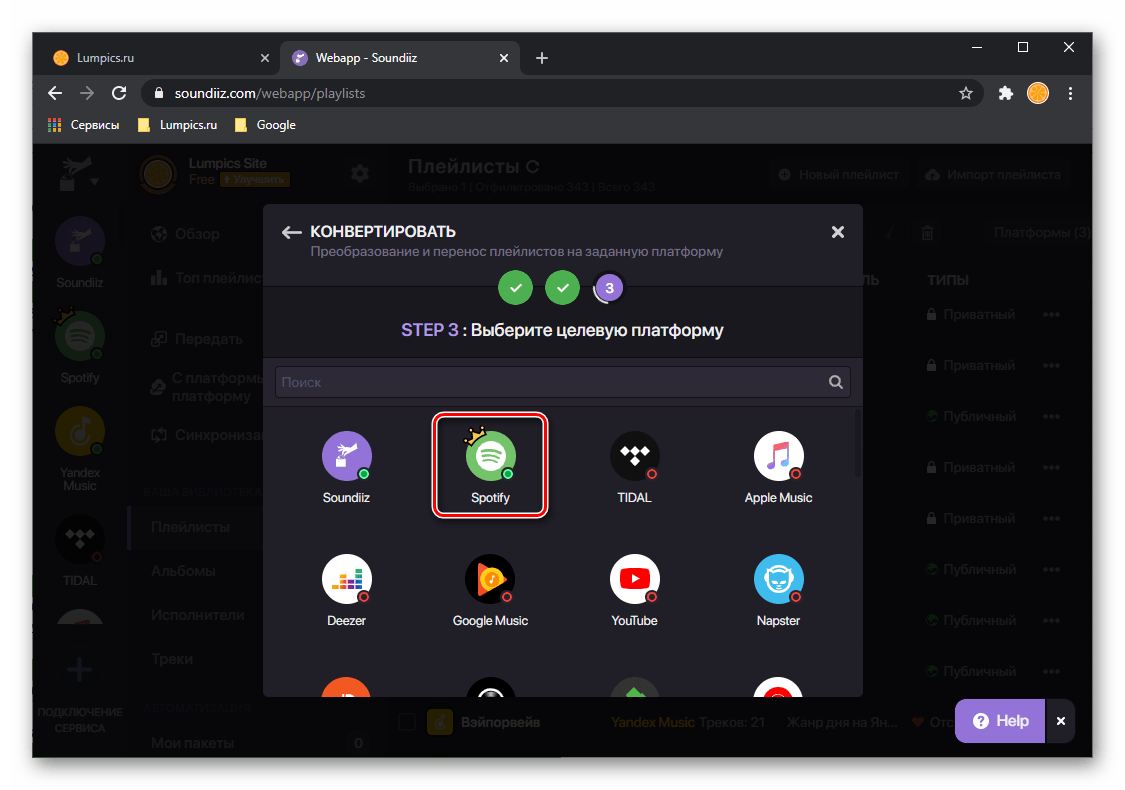Dismiss the Help widget with X

coord(1061,720)
